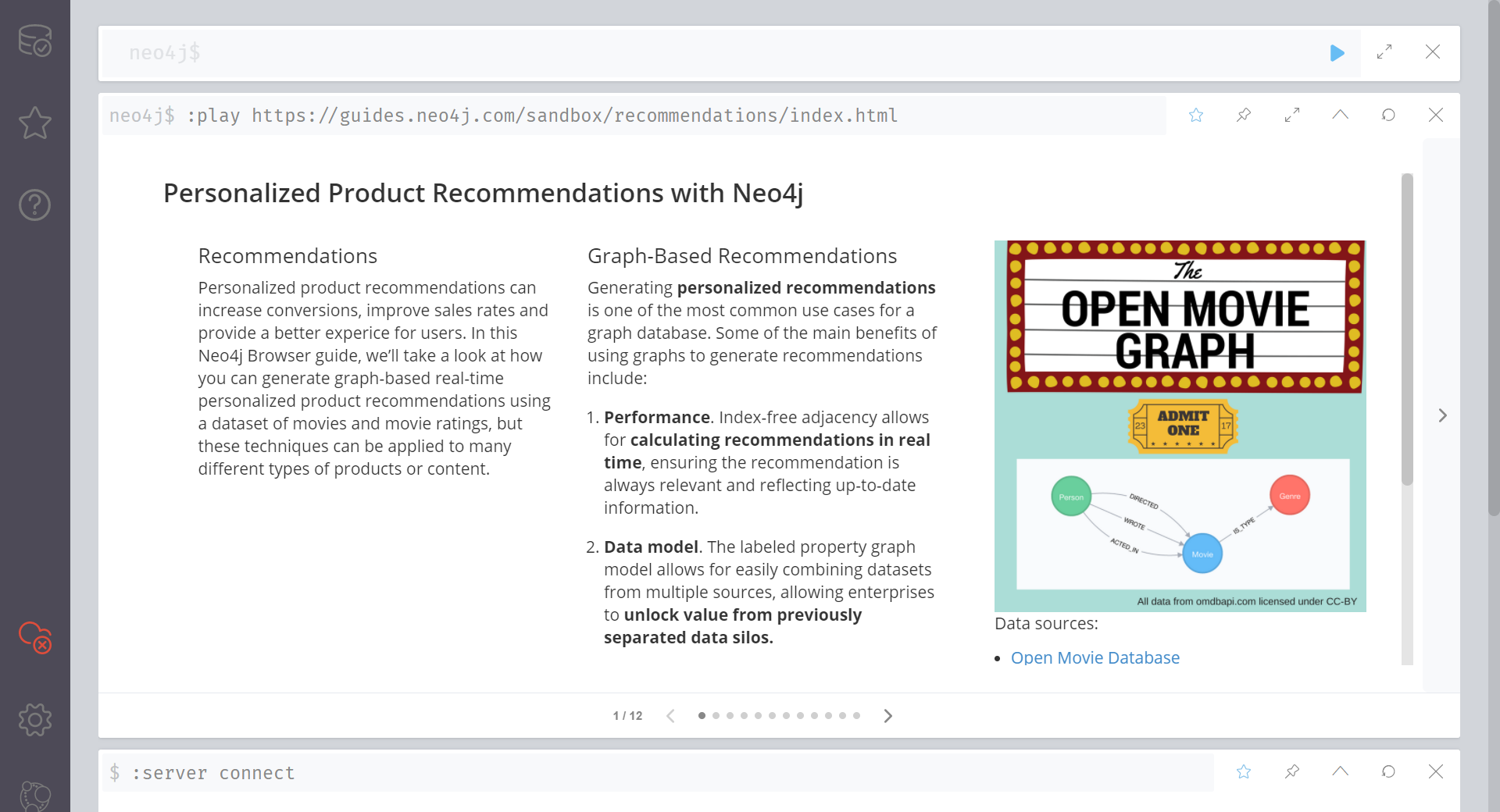Run the query with the play button
This screenshot has height=812, width=1500.
[1337, 52]
